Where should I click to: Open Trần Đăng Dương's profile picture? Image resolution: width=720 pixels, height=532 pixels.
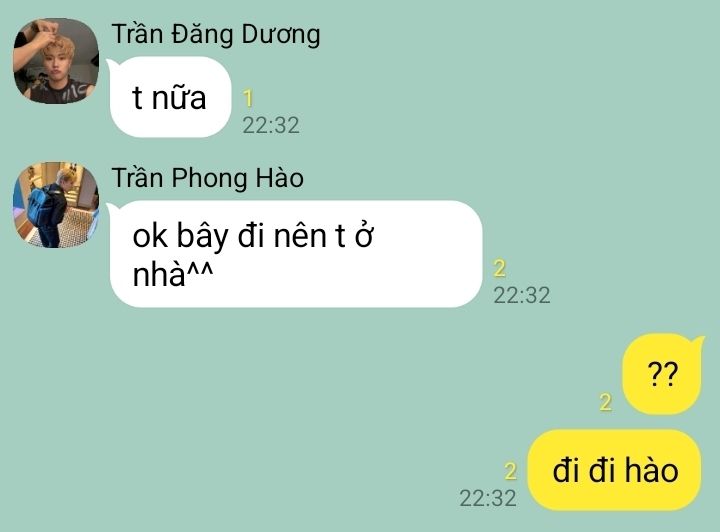[56, 61]
